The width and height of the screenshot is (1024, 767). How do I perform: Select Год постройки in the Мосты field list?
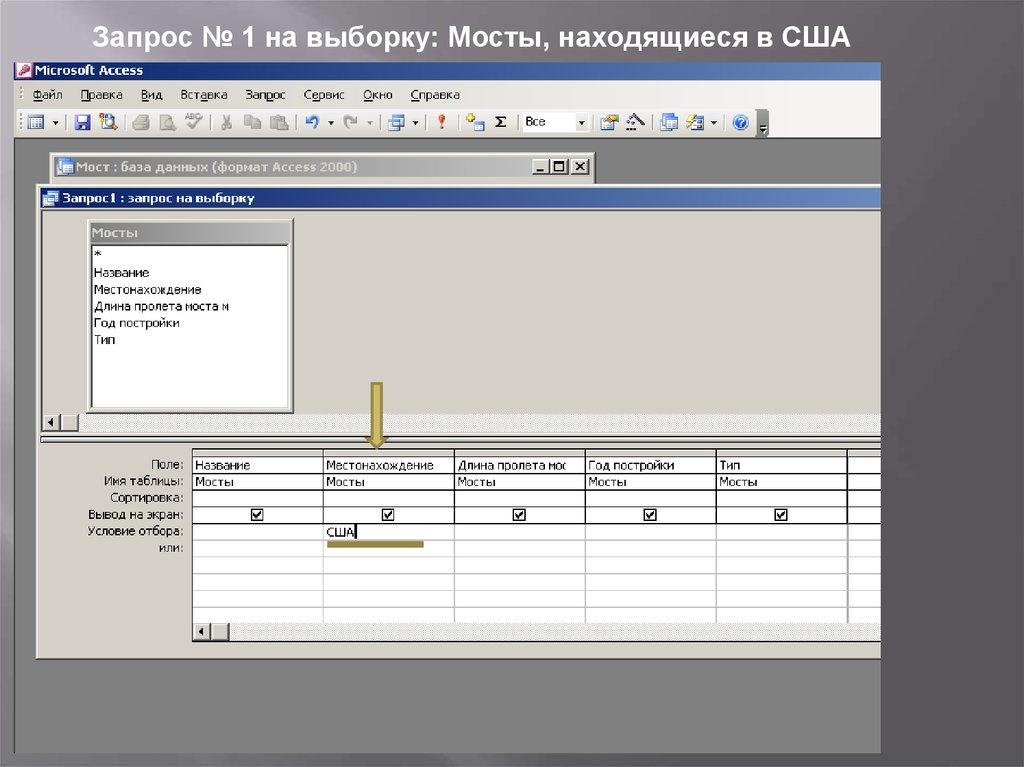click(136, 323)
